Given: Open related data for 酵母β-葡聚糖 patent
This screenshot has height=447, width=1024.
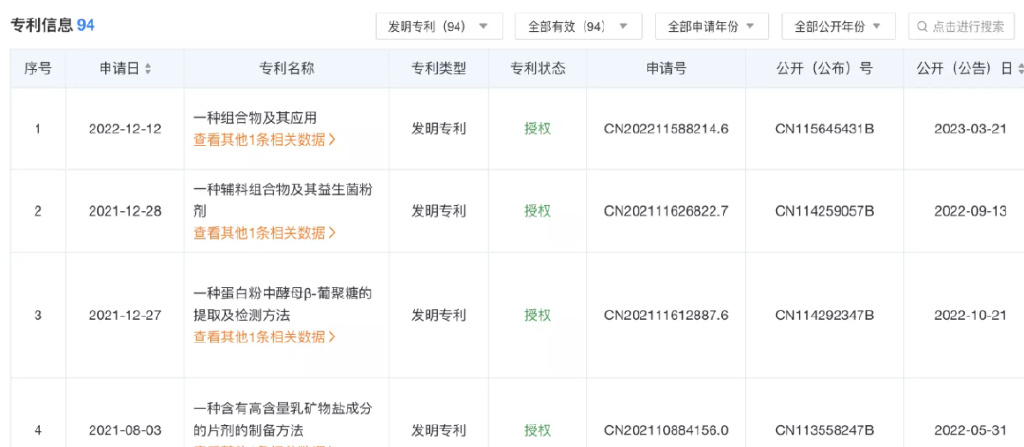Looking at the screenshot, I should point(264,337).
